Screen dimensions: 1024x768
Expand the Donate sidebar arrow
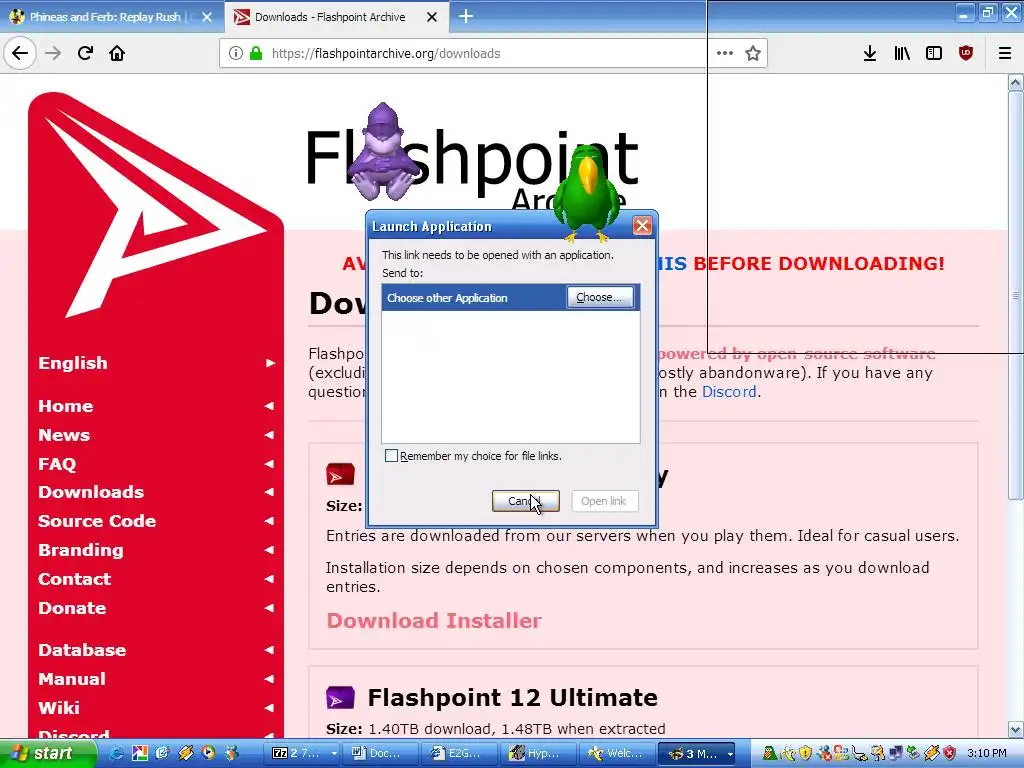click(270, 608)
